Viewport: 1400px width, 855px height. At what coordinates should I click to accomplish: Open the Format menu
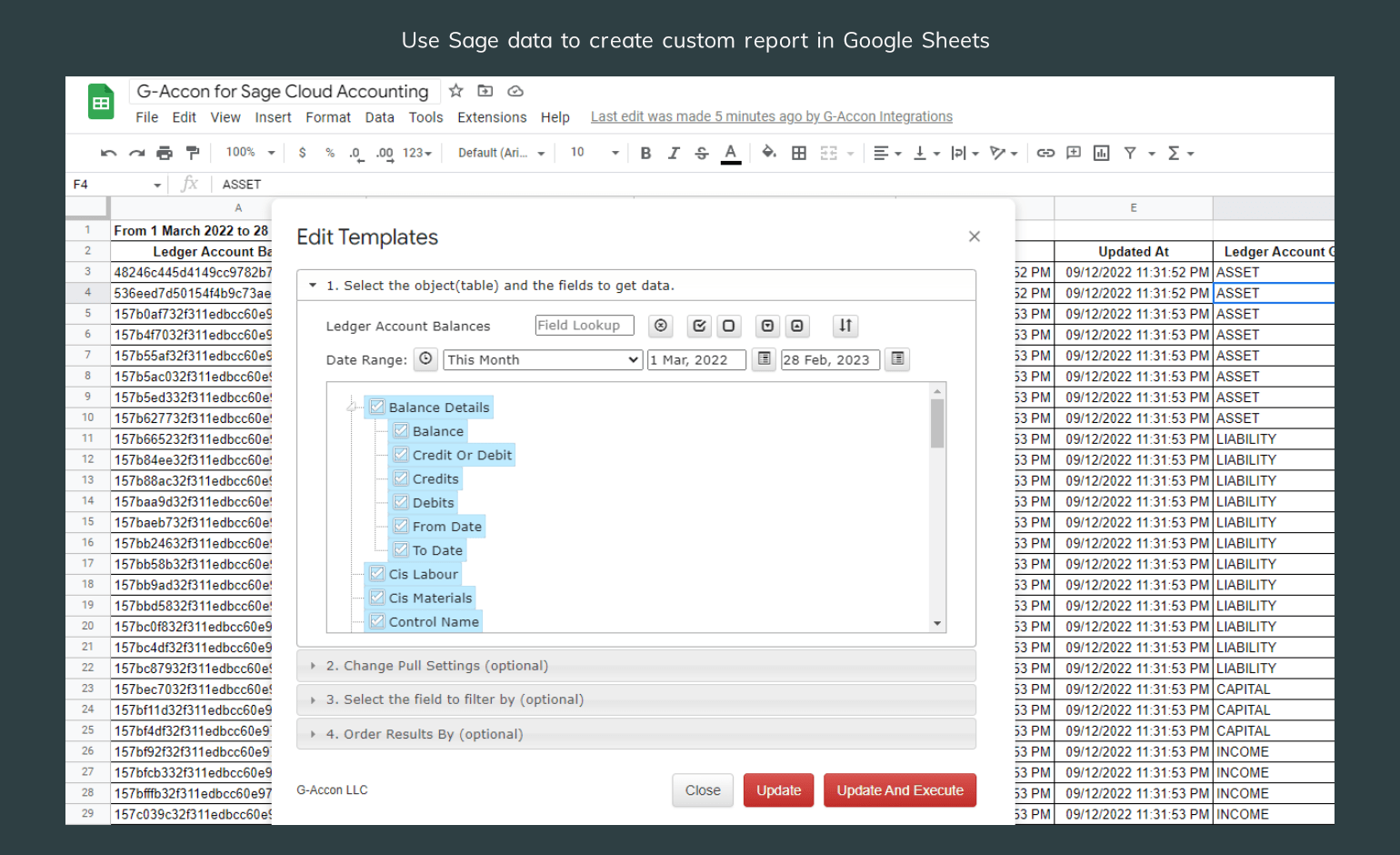[328, 117]
